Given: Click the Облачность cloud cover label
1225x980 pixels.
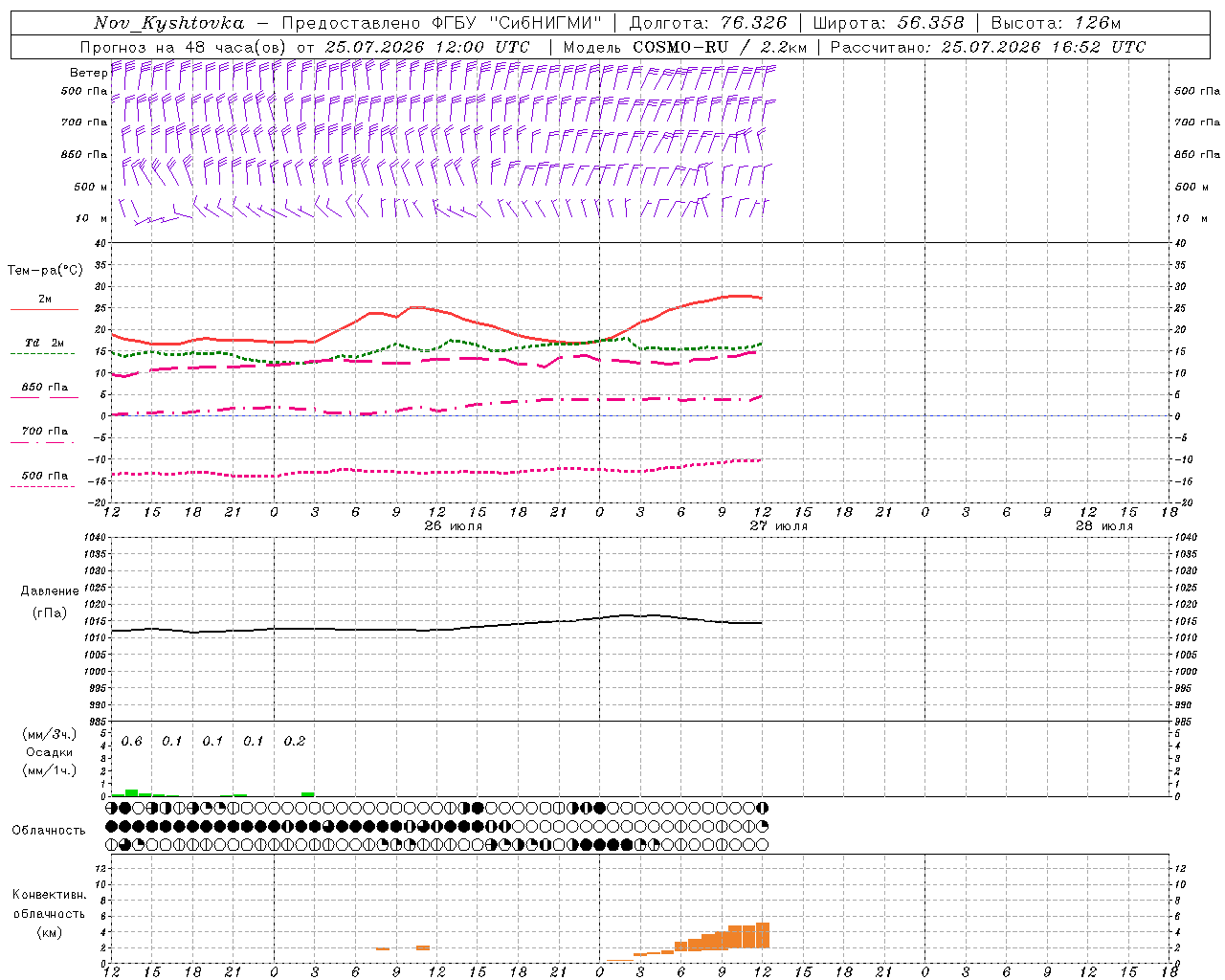Looking at the screenshot, I should 49,830.
